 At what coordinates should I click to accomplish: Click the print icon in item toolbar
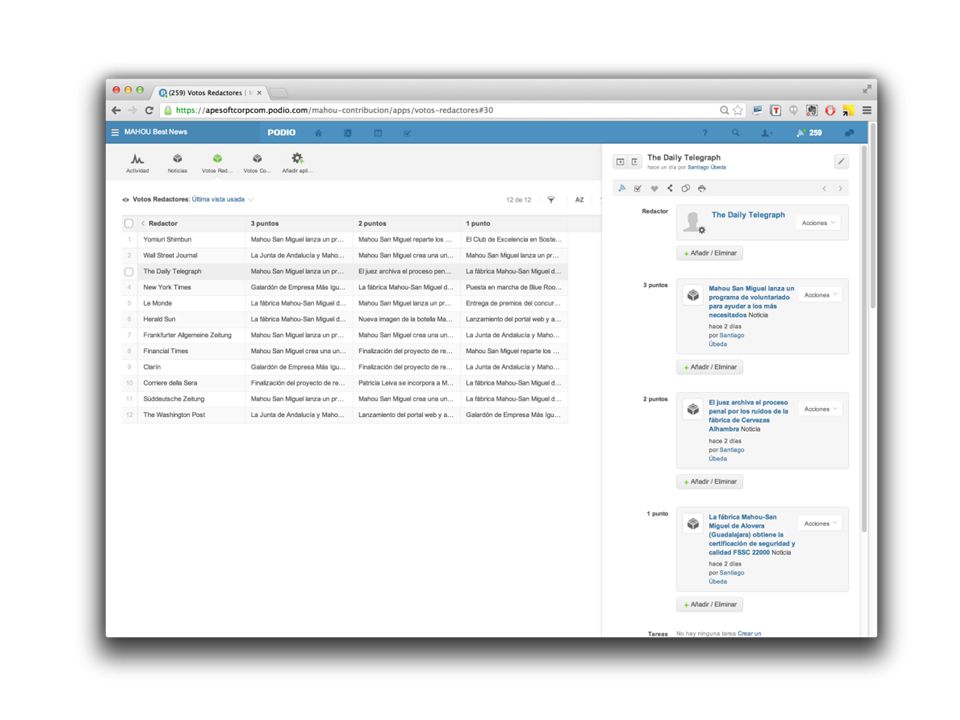(702, 189)
